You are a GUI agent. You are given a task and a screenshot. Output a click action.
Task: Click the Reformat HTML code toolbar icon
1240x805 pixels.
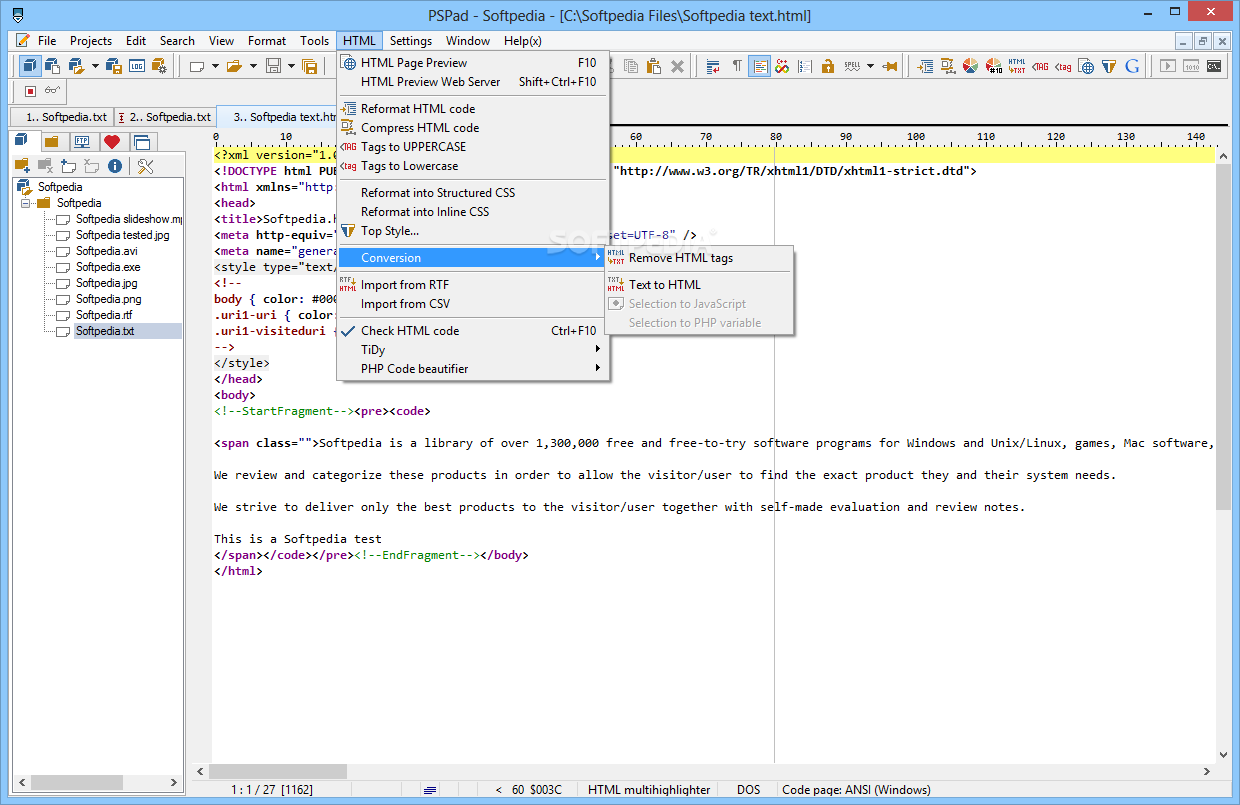click(925, 66)
